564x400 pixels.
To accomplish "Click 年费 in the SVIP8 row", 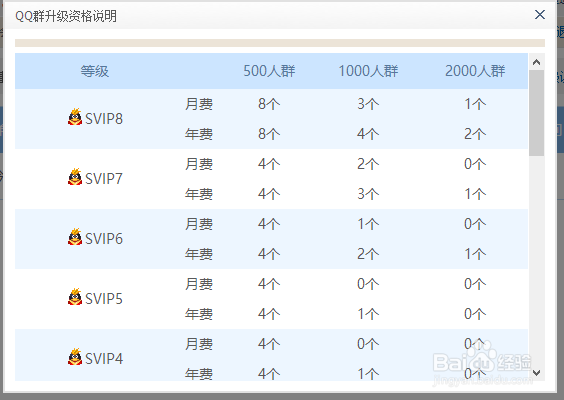I will (199, 134).
